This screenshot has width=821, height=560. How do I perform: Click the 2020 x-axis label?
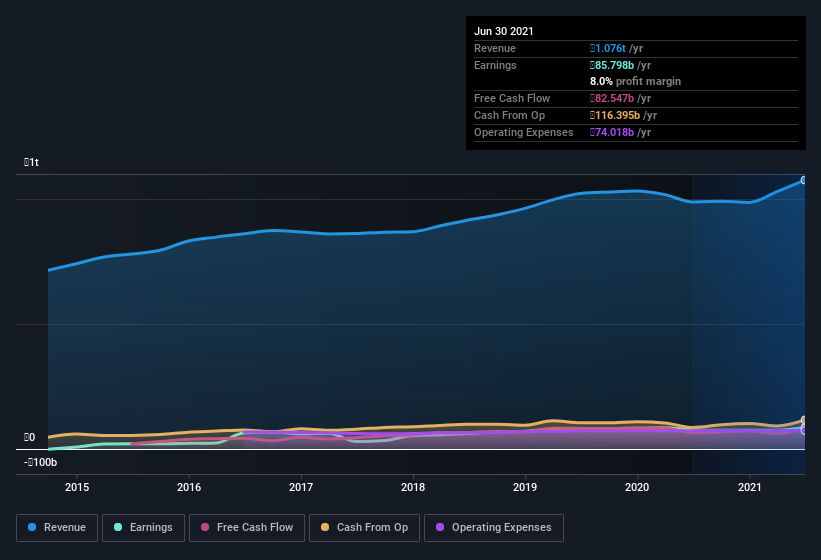(x=637, y=487)
